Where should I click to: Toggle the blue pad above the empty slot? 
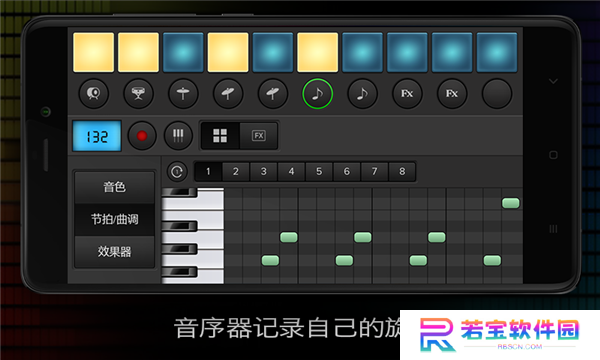coord(496,52)
